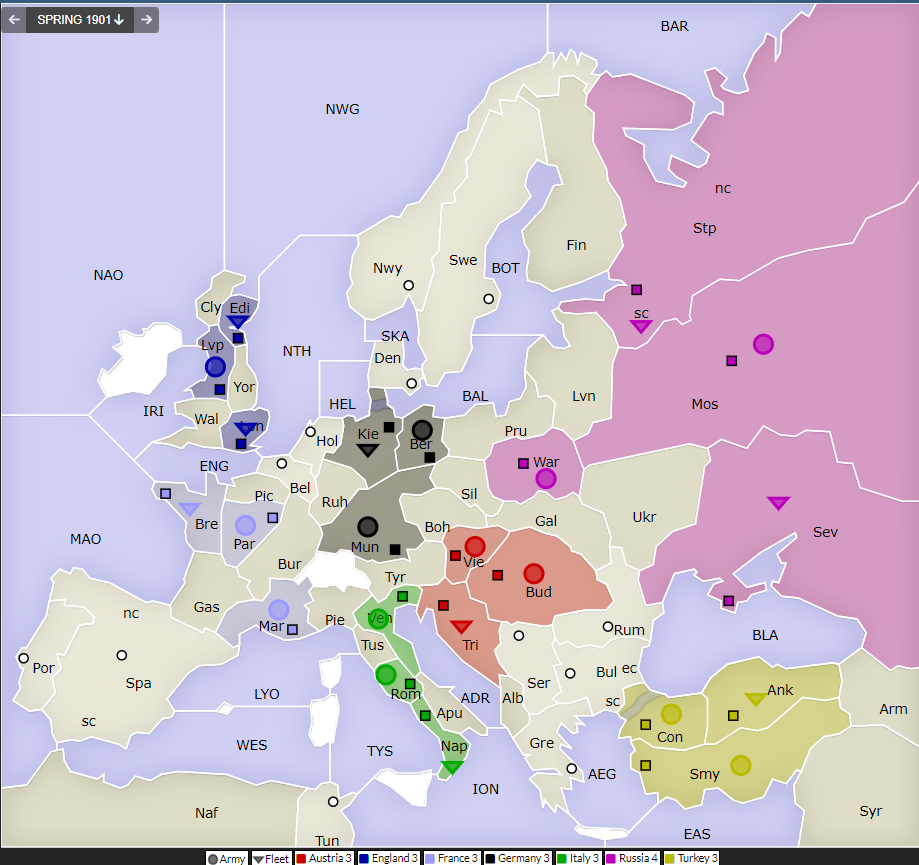Click the BAR sea region label
This screenshot has width=919, height=865.
click(x=675, y=26)
